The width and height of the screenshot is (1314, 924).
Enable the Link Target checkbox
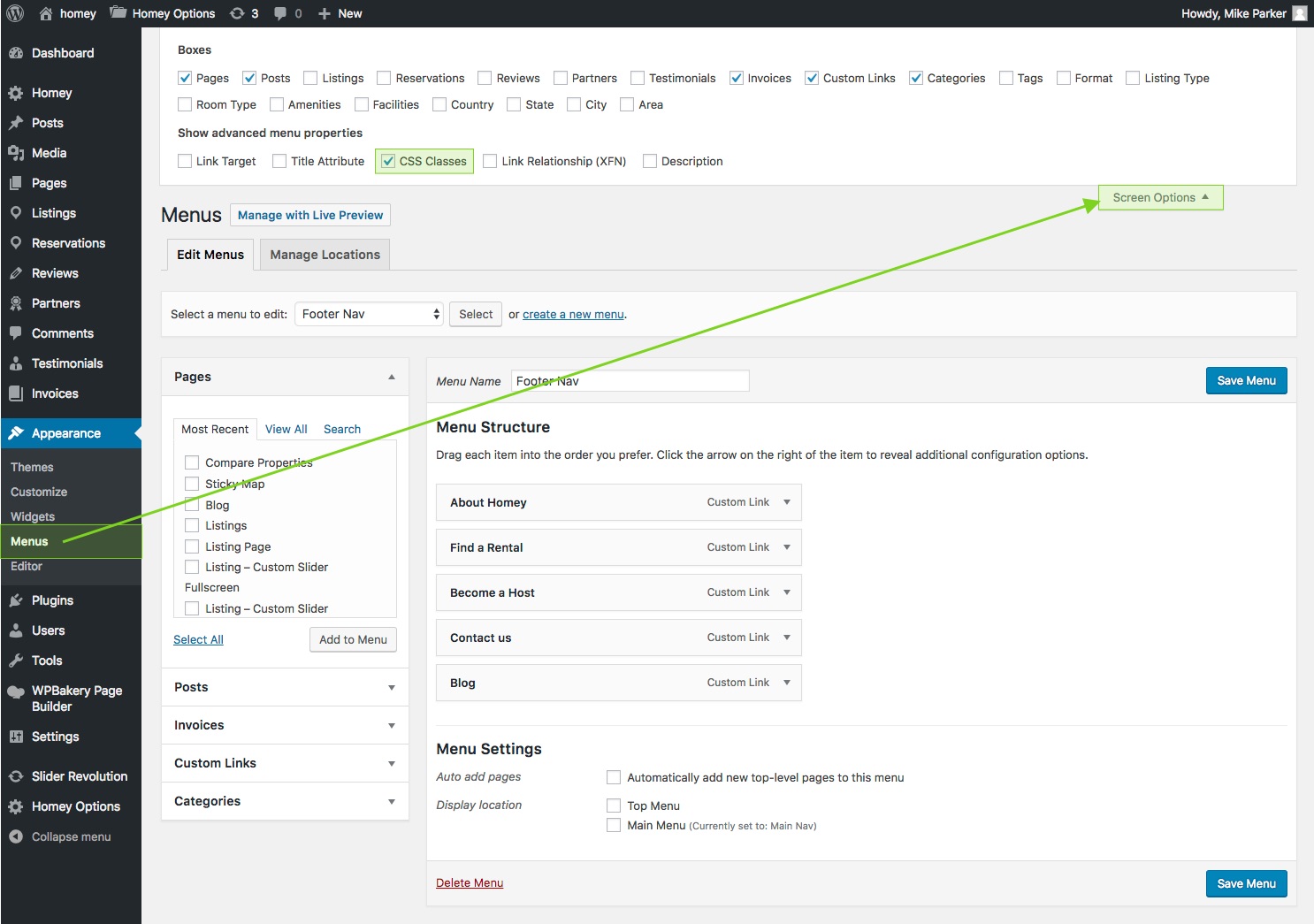[185, 161]
